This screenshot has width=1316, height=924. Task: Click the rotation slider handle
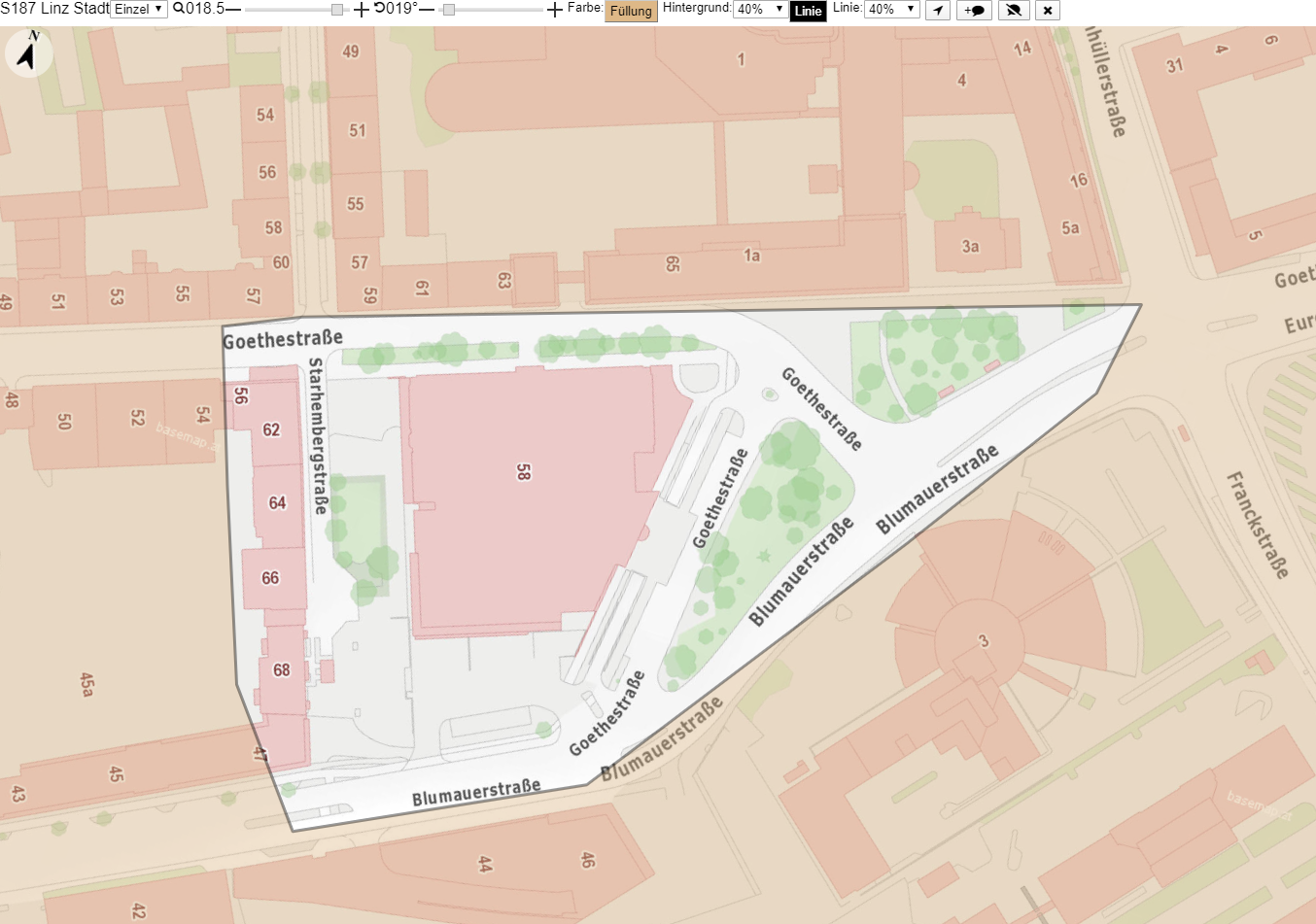pos(448,10)
